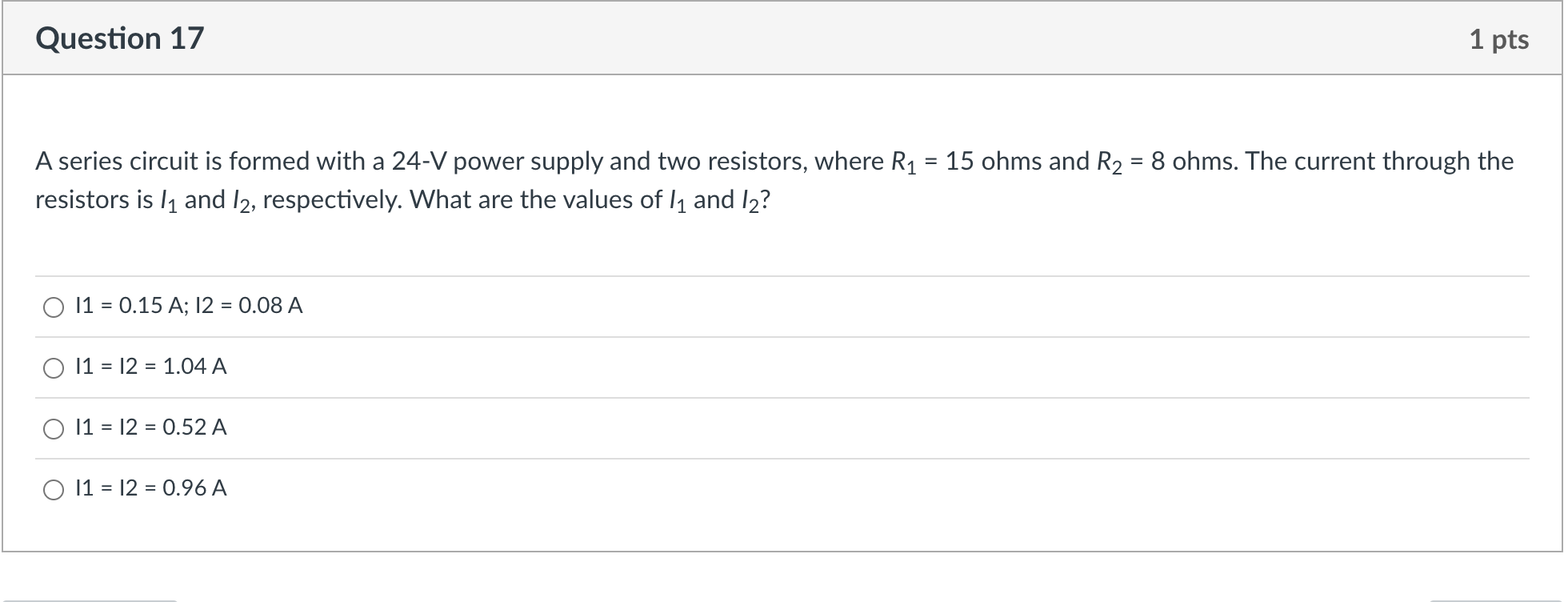The width and height of the screenshot is (1568, 602).
Task: Click the radio button for 0.08 A option
Action: 53,306
